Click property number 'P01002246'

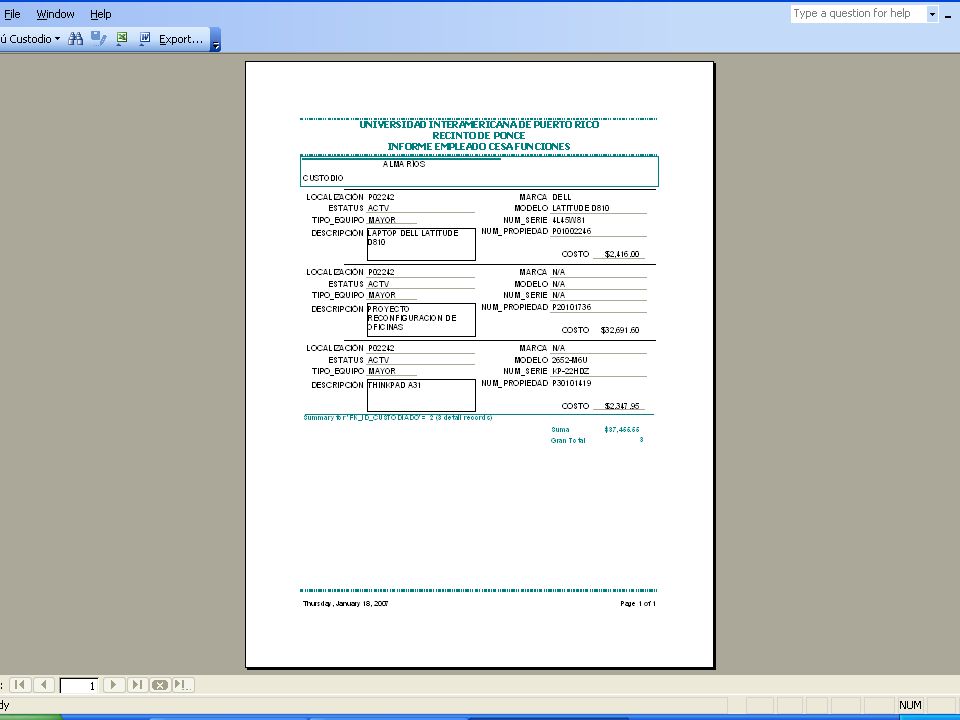point(571,231)
